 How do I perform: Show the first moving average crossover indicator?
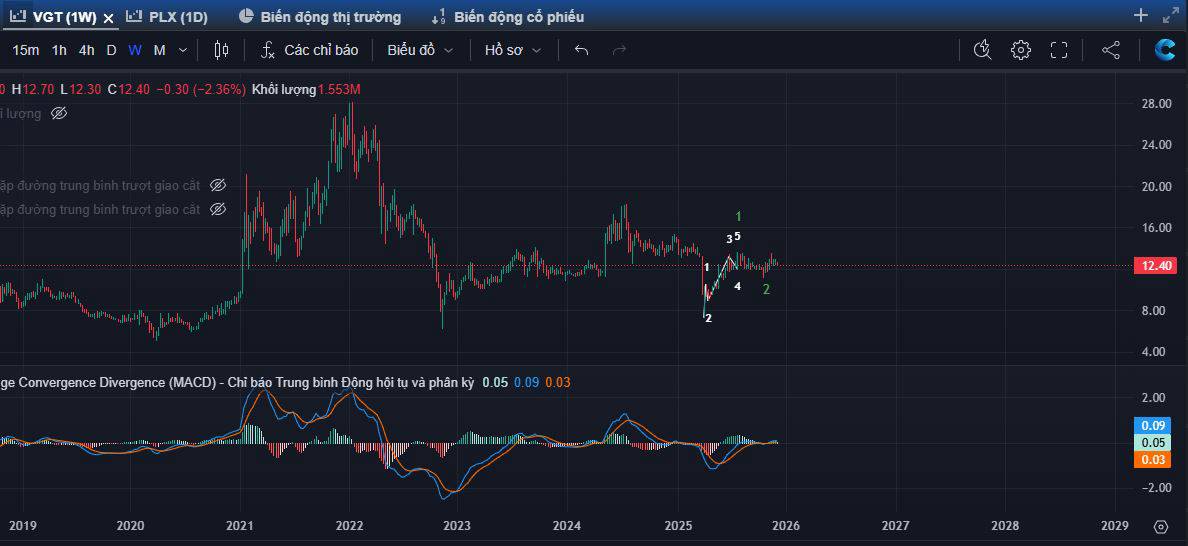pos(218,185)
